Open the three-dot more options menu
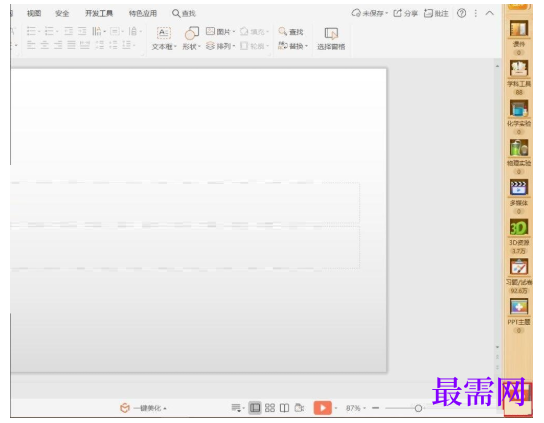Screen dimensions: 544x423 coord(476,13)
